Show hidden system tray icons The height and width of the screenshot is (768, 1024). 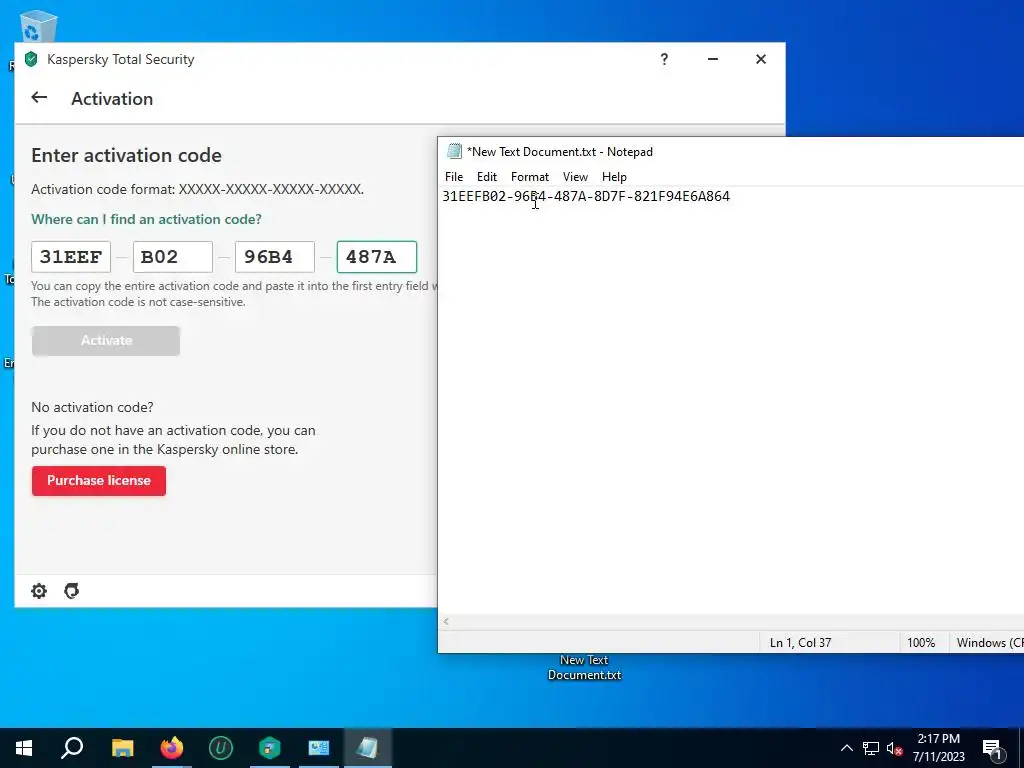coord(846,748)
